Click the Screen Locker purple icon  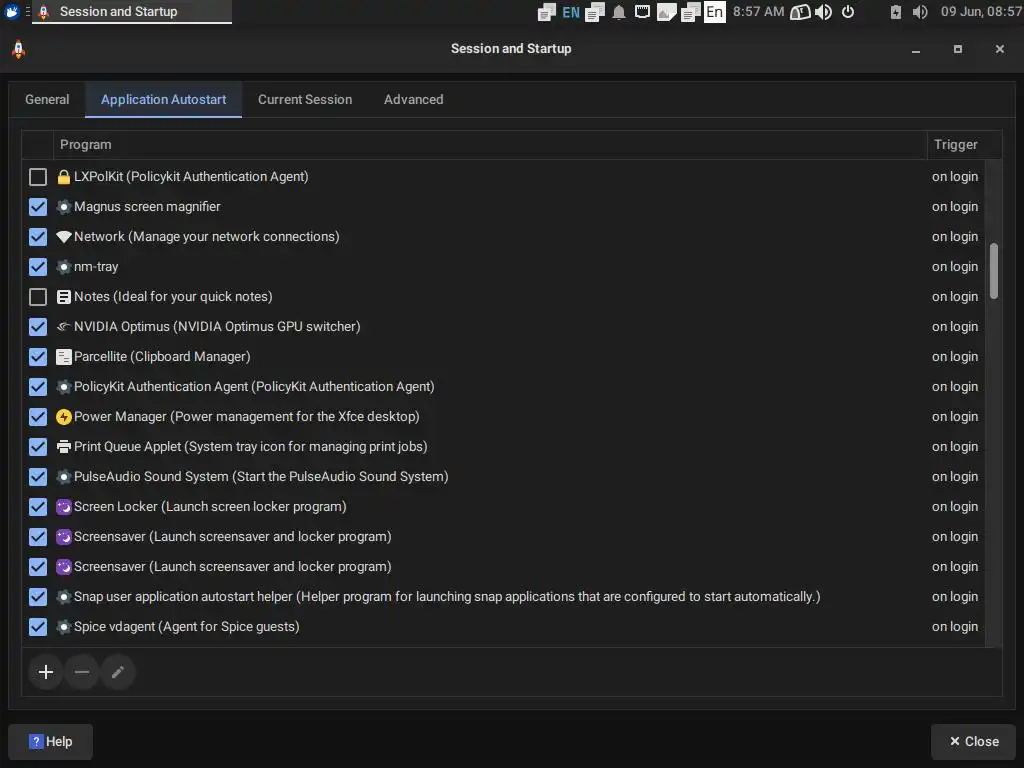[63, 507]
